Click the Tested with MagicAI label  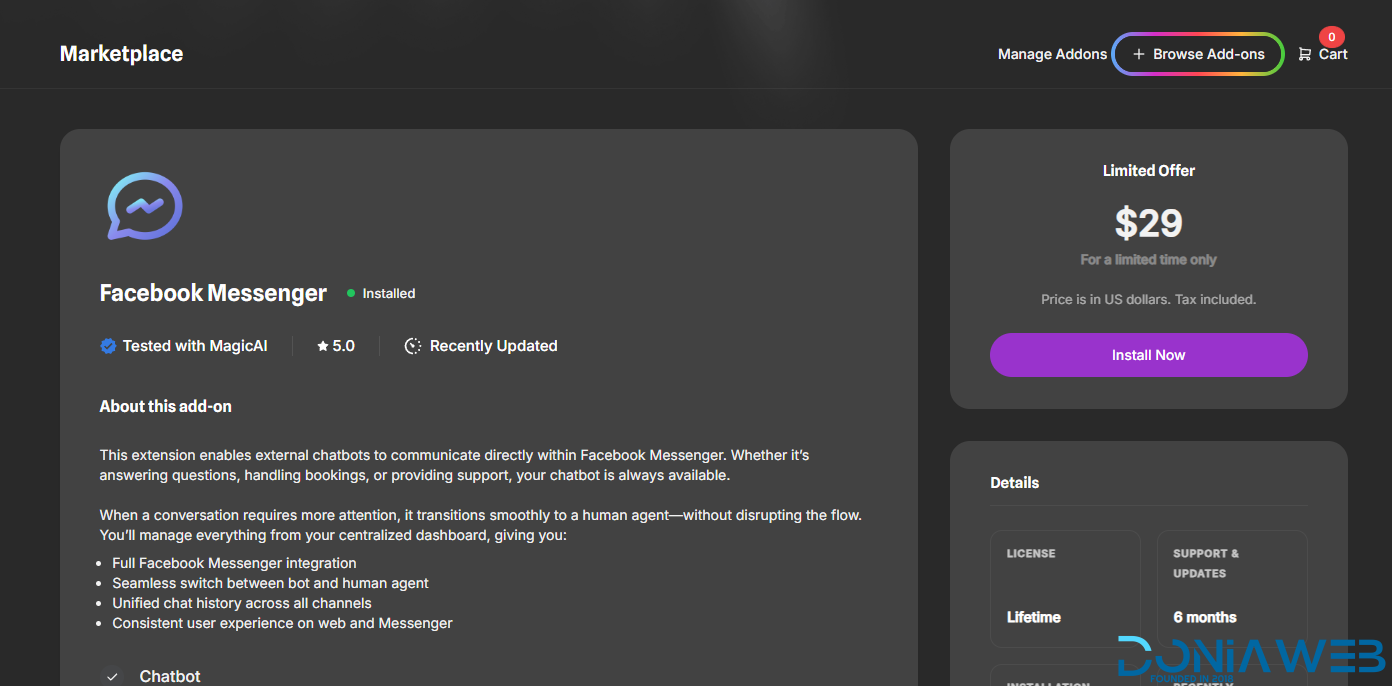(x=195, y=346)
